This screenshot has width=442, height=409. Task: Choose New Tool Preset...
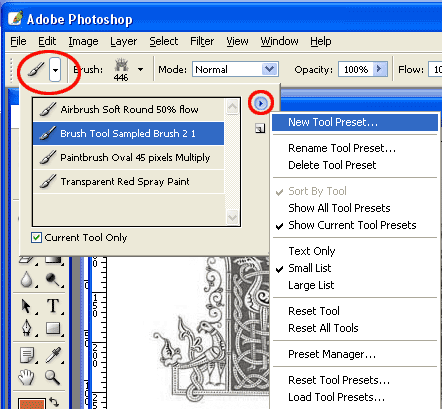(355, 122)
